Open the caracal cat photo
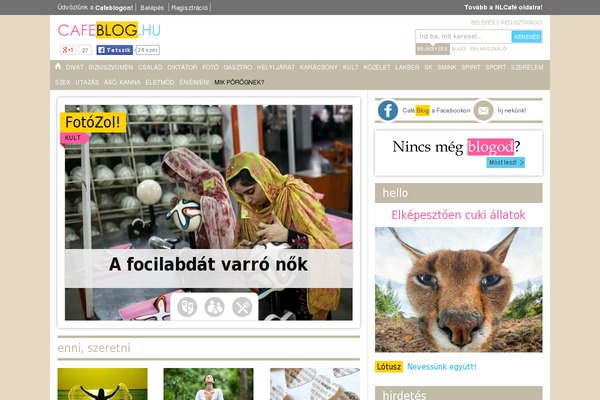This screenshot has height=400, width=600. pos(458,290)
